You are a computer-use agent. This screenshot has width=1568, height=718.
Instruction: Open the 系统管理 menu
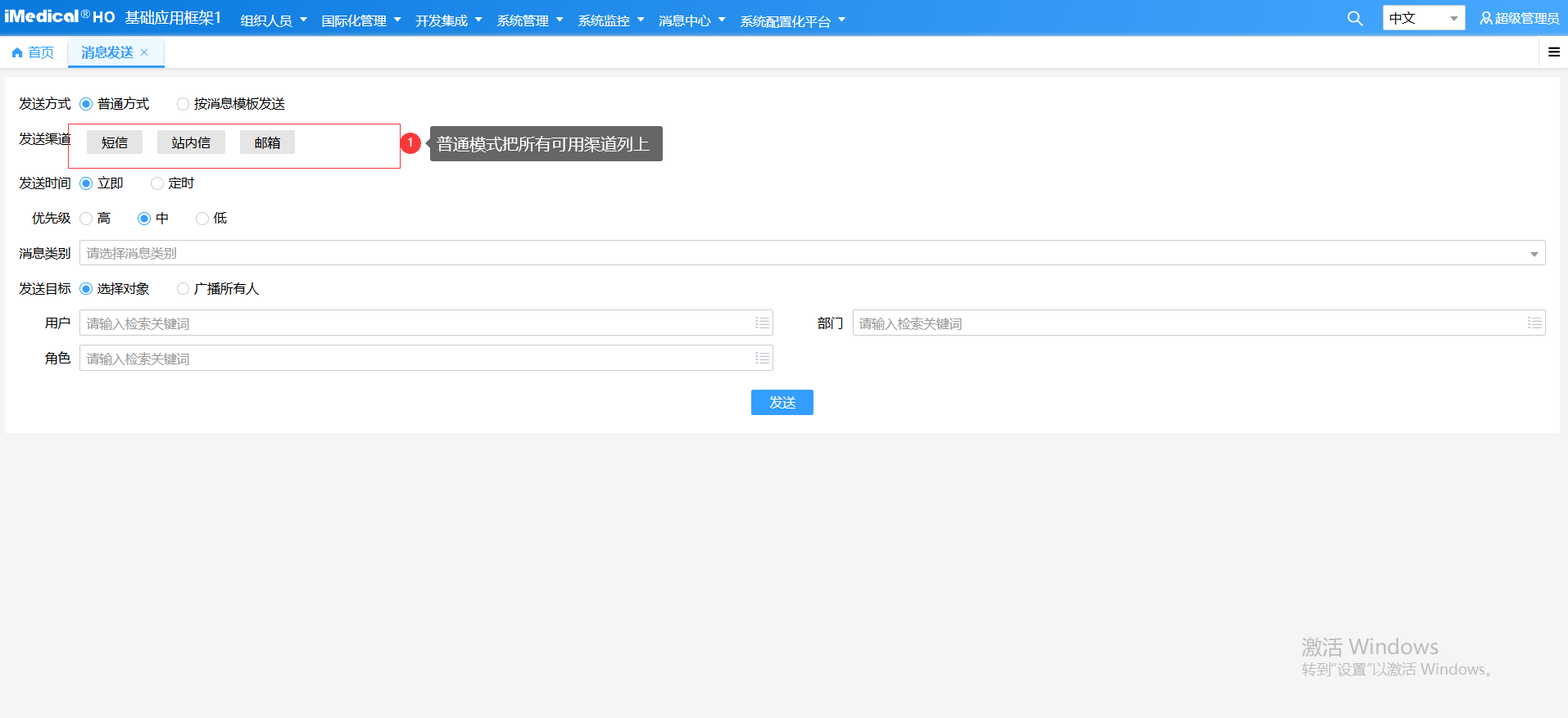pyautogui.click(x=529, y=20)
